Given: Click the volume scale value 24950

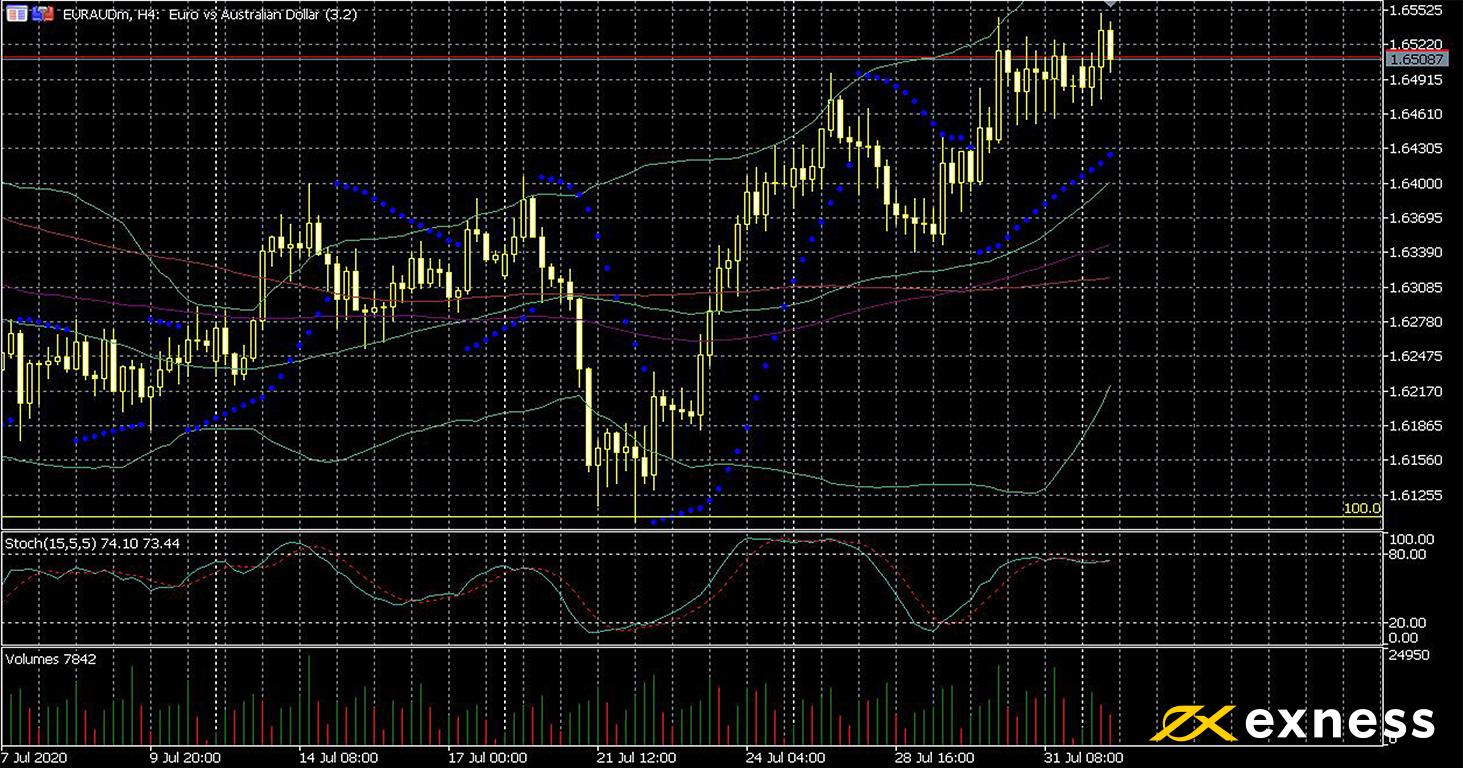Looking at the screenshot, I should (x=1408, y=655).
